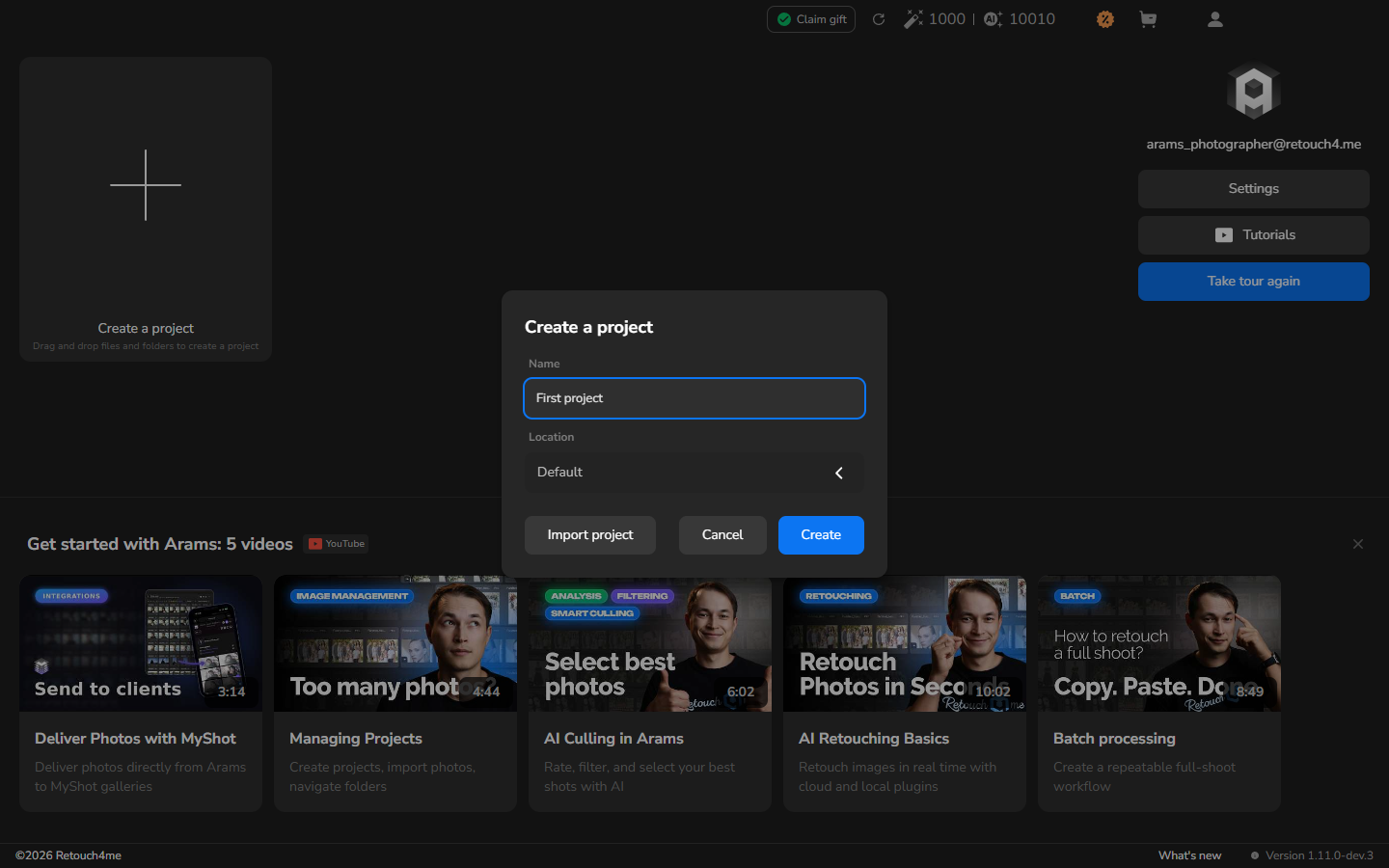The width and height of the screenshot is (1389, 868).
Task: Open the Batch processing video title
Action: 1114,739
